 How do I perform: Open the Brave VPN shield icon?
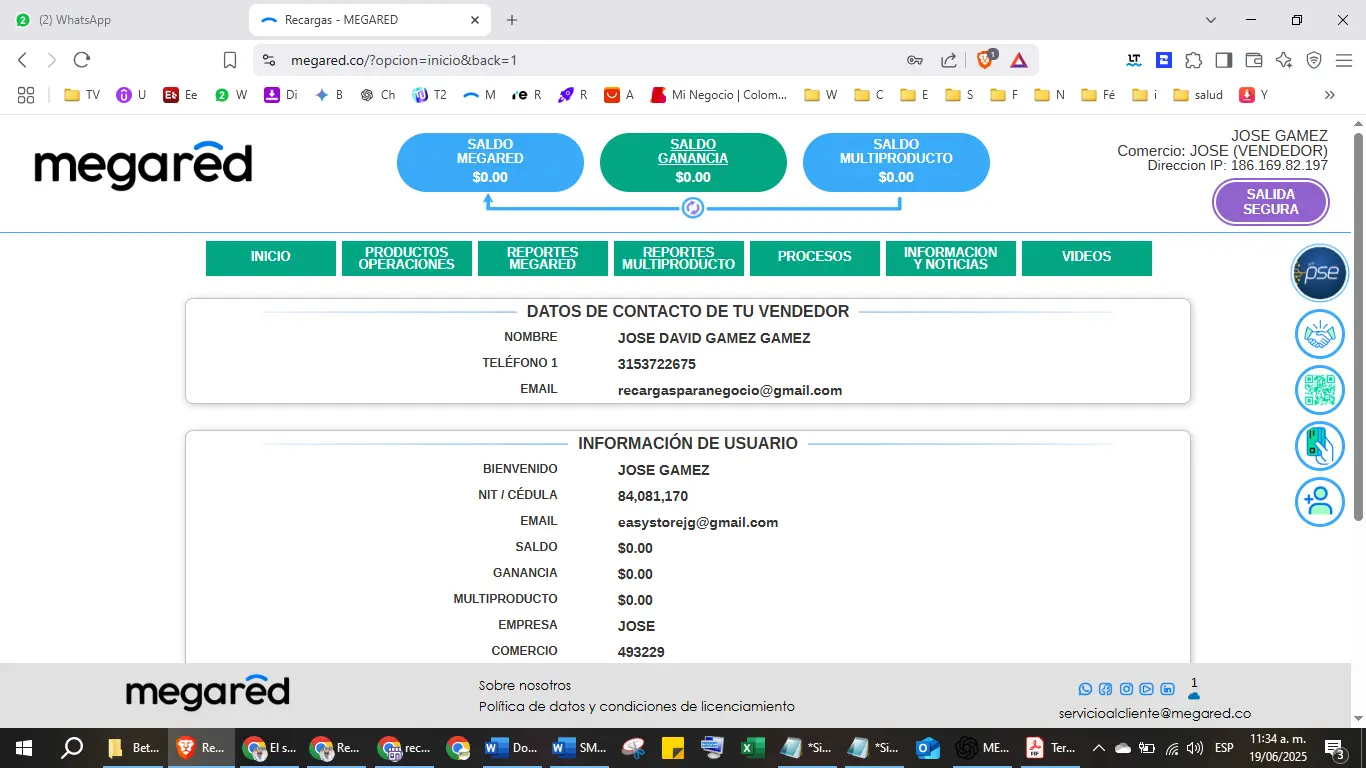pyautogui.click(x=1314, y=60)
